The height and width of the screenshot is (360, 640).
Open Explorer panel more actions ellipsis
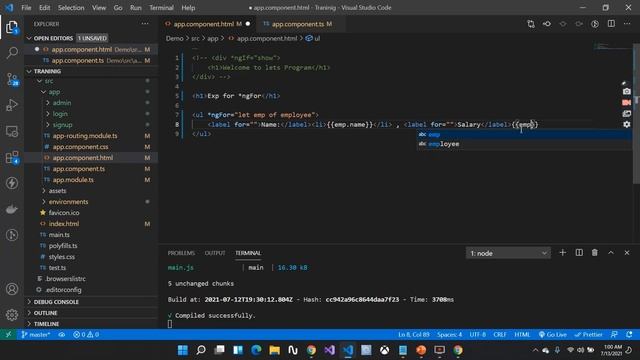(x=145, y=24)
